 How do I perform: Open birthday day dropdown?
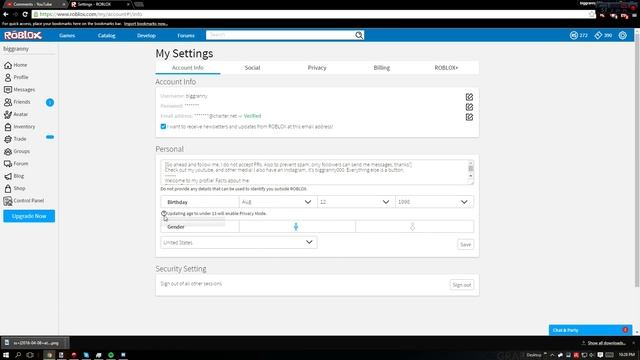coord(356,202)
